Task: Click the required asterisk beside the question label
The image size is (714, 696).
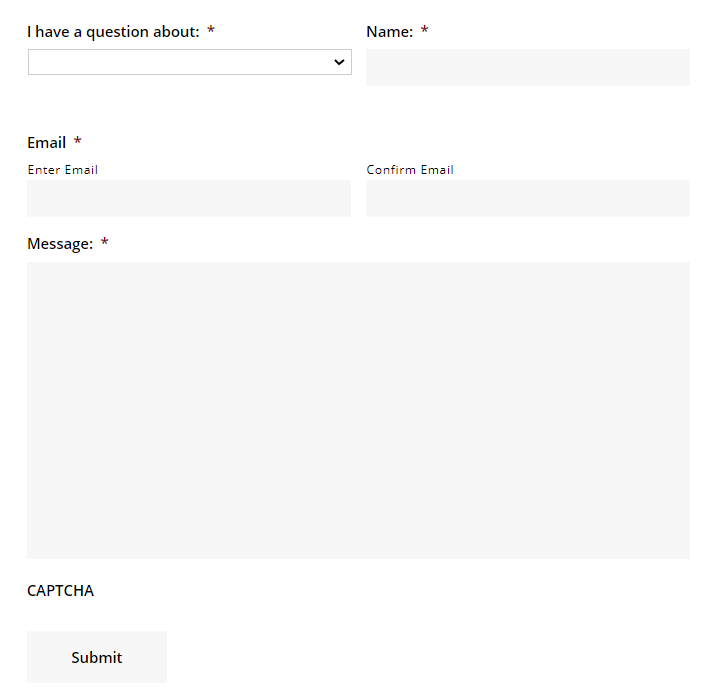Action: (211, 32)
